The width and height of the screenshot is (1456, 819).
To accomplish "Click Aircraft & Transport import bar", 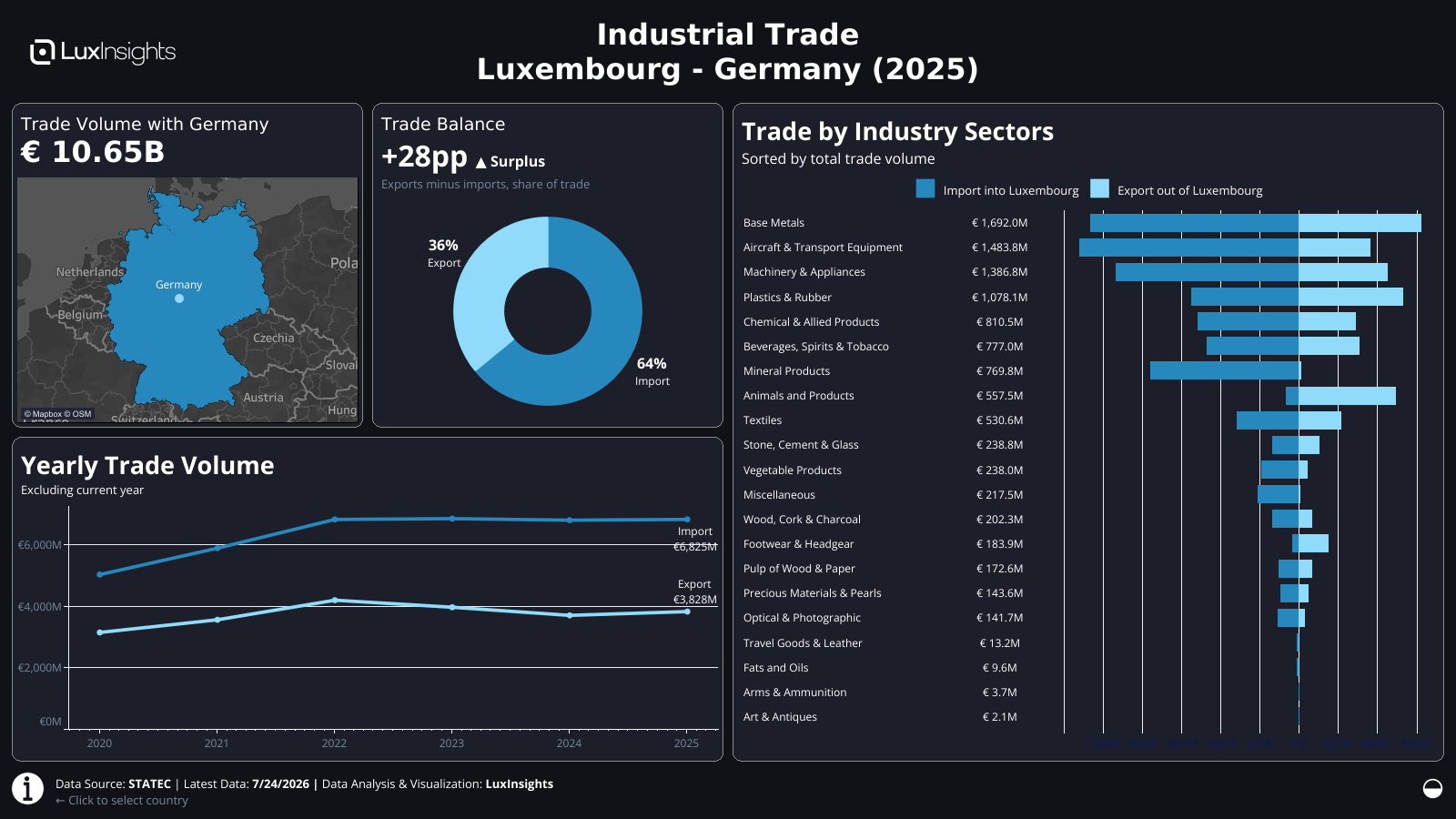I will [x=1188, y=248].
